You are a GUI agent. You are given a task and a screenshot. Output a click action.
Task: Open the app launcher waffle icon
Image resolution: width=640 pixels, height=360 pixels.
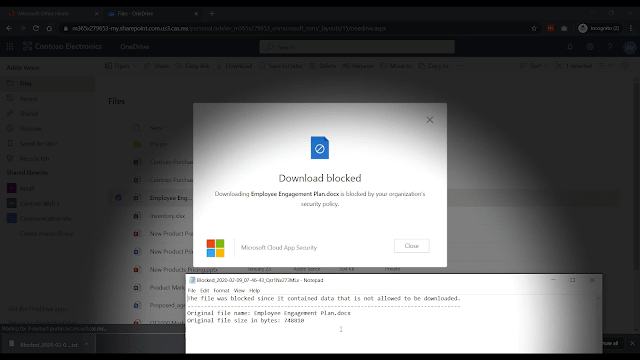click(10, 47)
